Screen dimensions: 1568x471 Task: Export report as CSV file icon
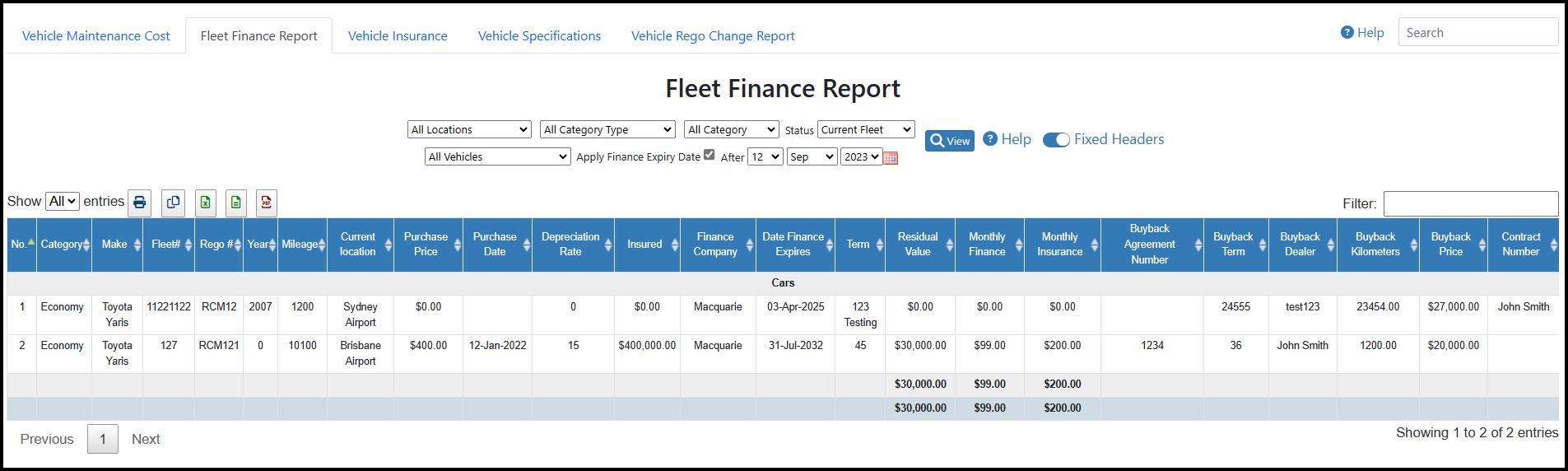click(236, 203)
